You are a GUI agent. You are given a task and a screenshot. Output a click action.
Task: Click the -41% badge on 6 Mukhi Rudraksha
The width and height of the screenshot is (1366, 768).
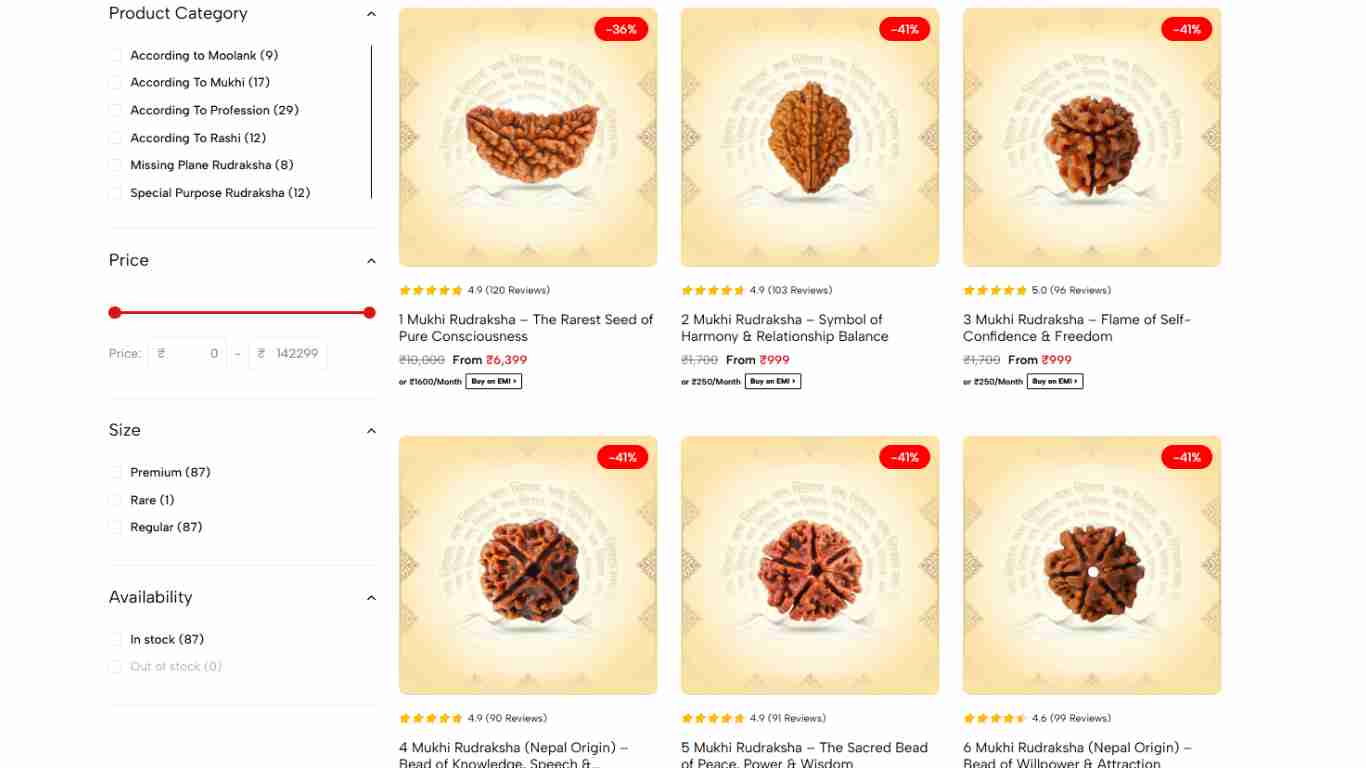click(x=1186, y=457)
